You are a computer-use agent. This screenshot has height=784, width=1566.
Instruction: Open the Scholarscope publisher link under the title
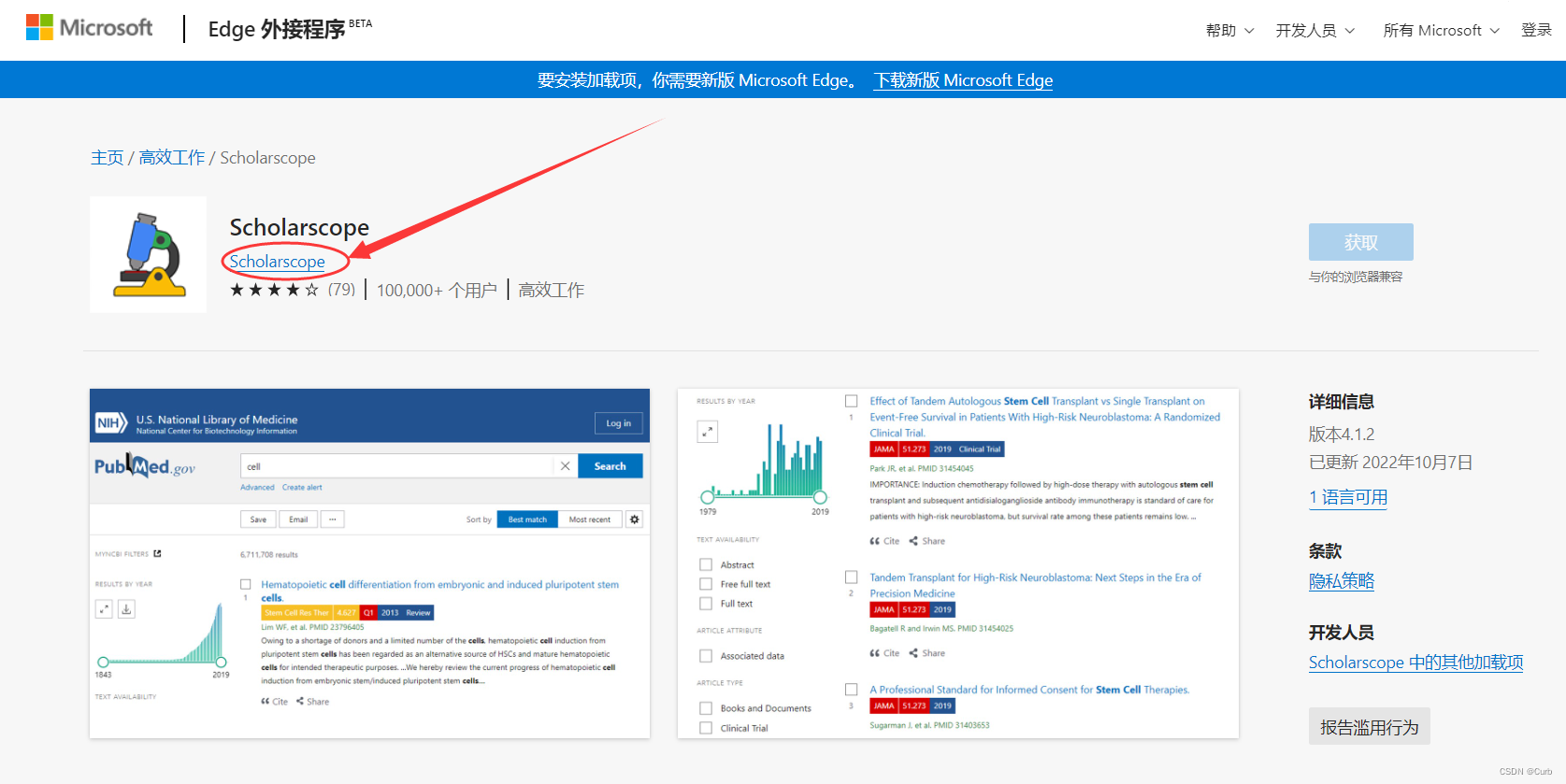coord(278,262)
